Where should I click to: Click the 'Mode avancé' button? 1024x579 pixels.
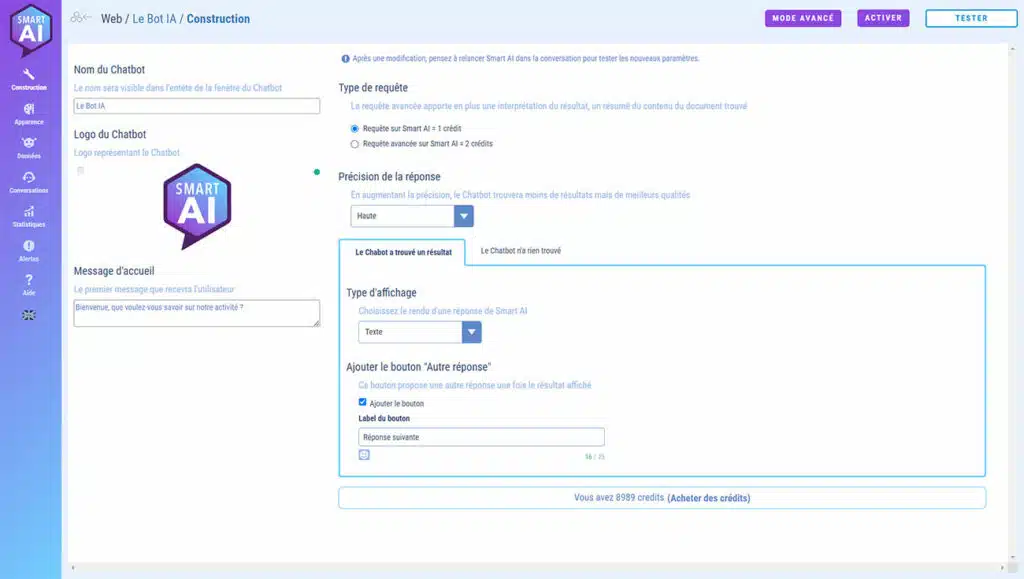[803, 18]
